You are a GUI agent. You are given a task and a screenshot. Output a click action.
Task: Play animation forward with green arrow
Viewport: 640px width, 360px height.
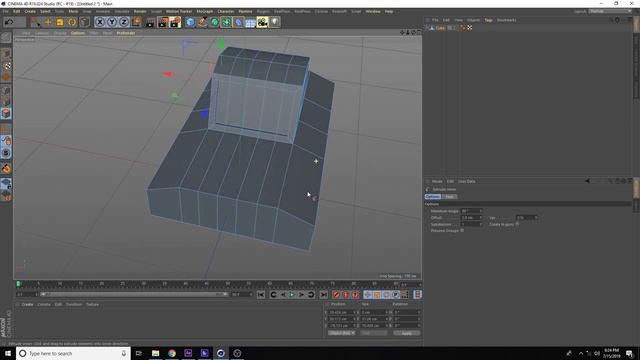coord(292,295)
